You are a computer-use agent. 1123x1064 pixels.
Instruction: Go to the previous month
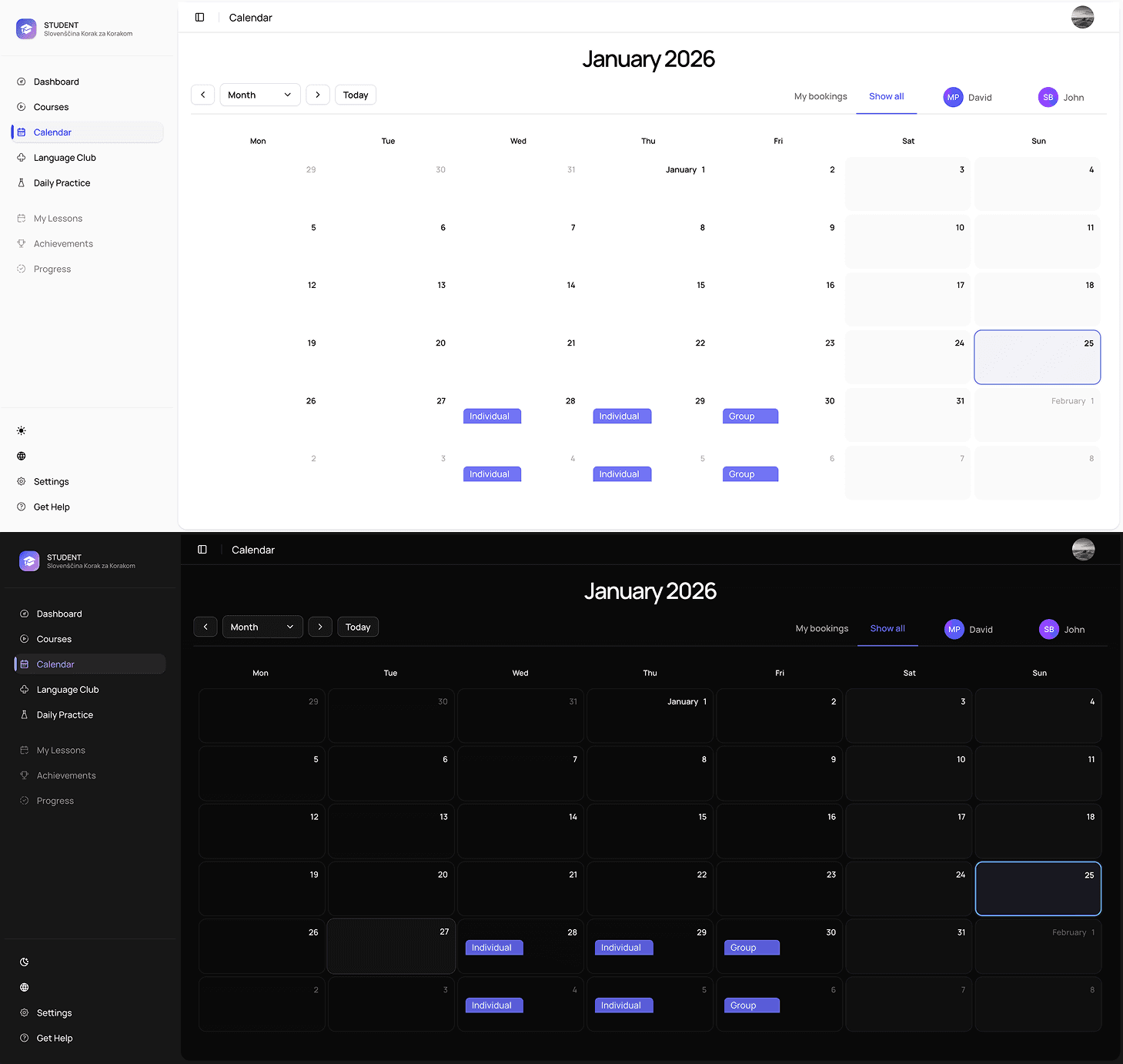pos(202,94)
